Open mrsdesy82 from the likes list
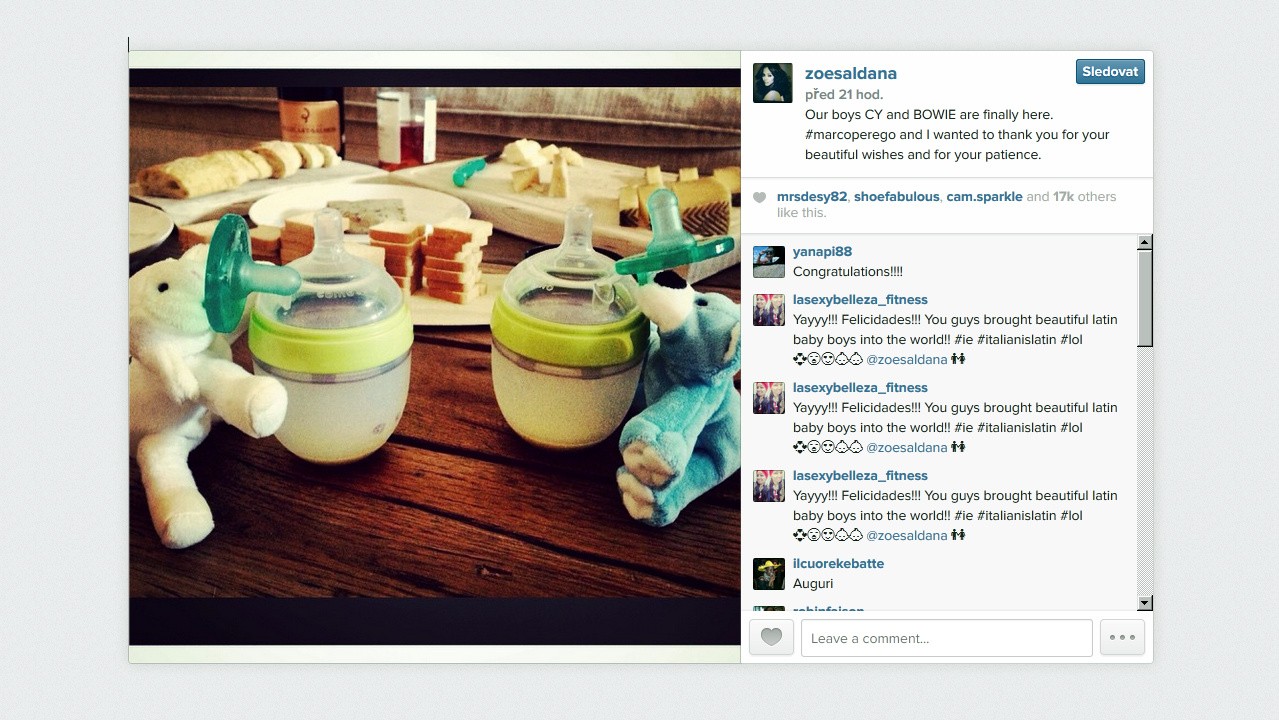Screen dimensions: 1279x720 pos(812,197)
